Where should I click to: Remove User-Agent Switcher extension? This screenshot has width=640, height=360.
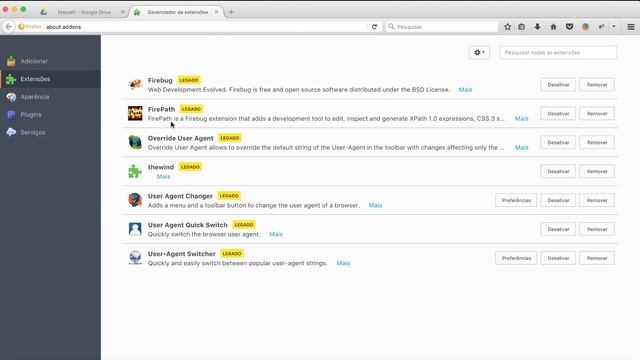tap(597, 258)
